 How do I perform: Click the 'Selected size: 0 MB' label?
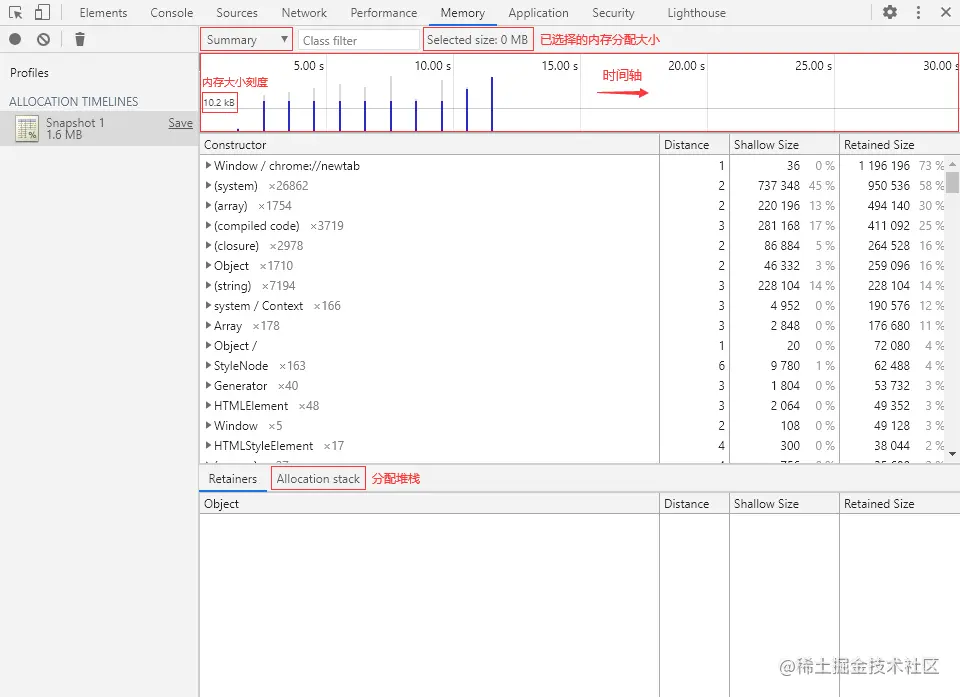[x=478, y=40]
